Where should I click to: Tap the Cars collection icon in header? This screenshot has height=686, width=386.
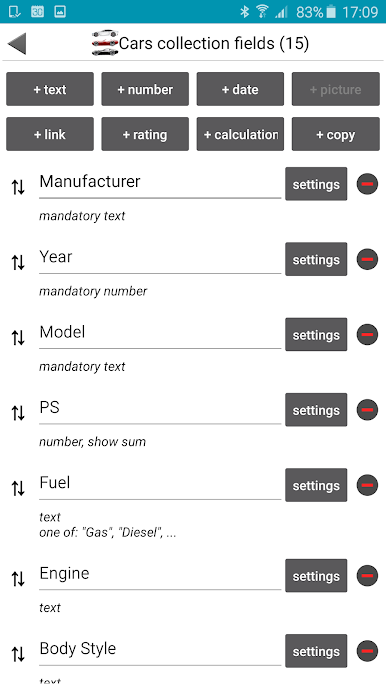(x=105, y=43)
